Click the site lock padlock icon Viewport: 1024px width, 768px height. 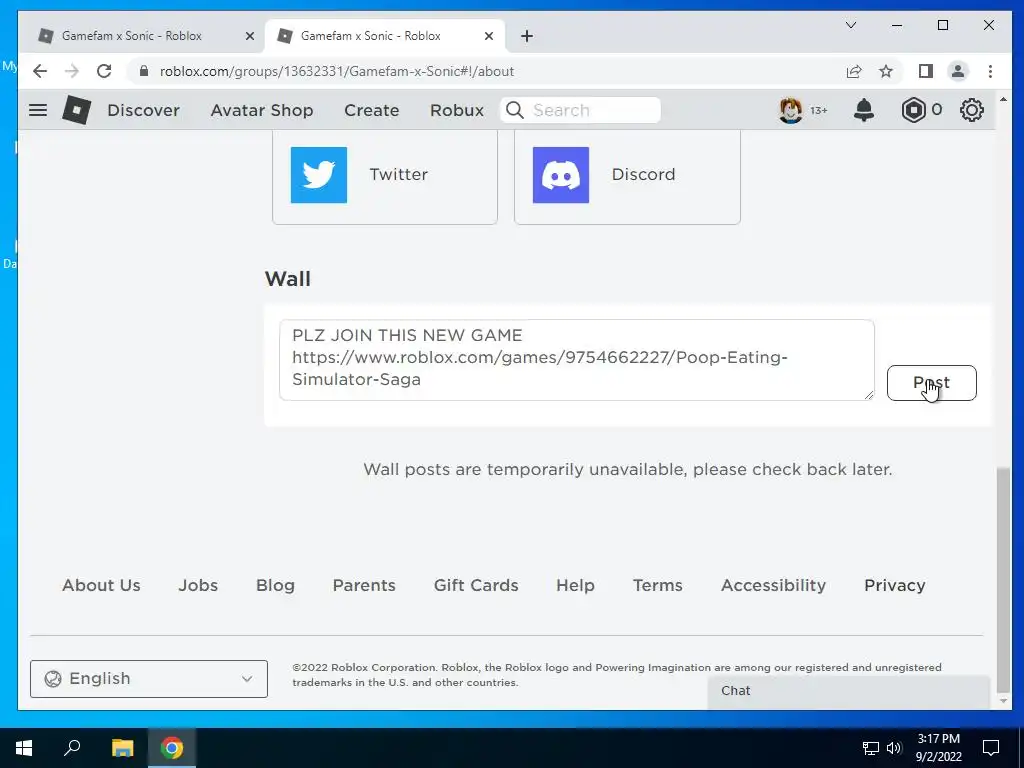144,71
